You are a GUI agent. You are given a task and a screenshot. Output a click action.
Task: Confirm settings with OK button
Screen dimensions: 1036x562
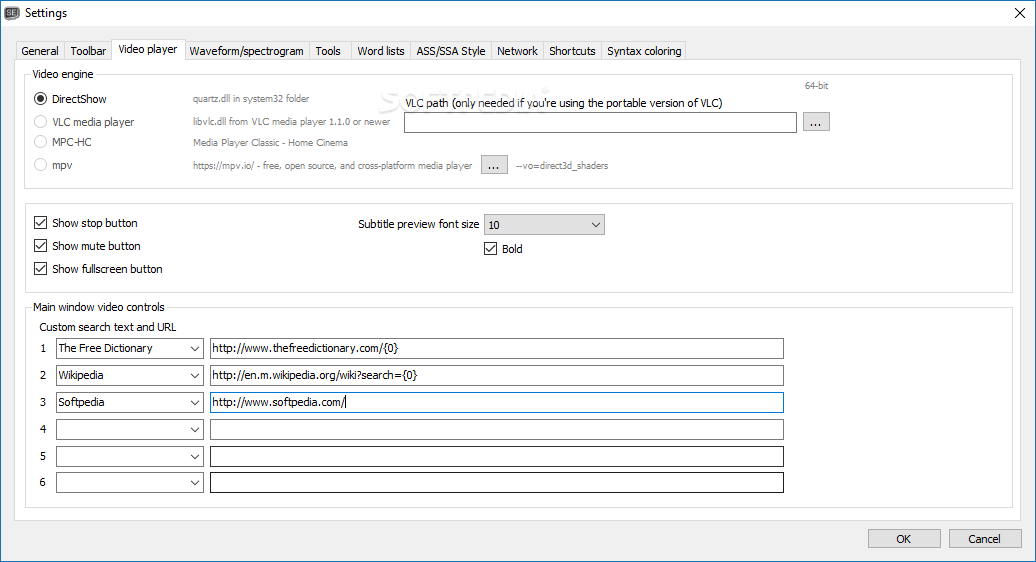pyautogui.click(x=903, y=539)
